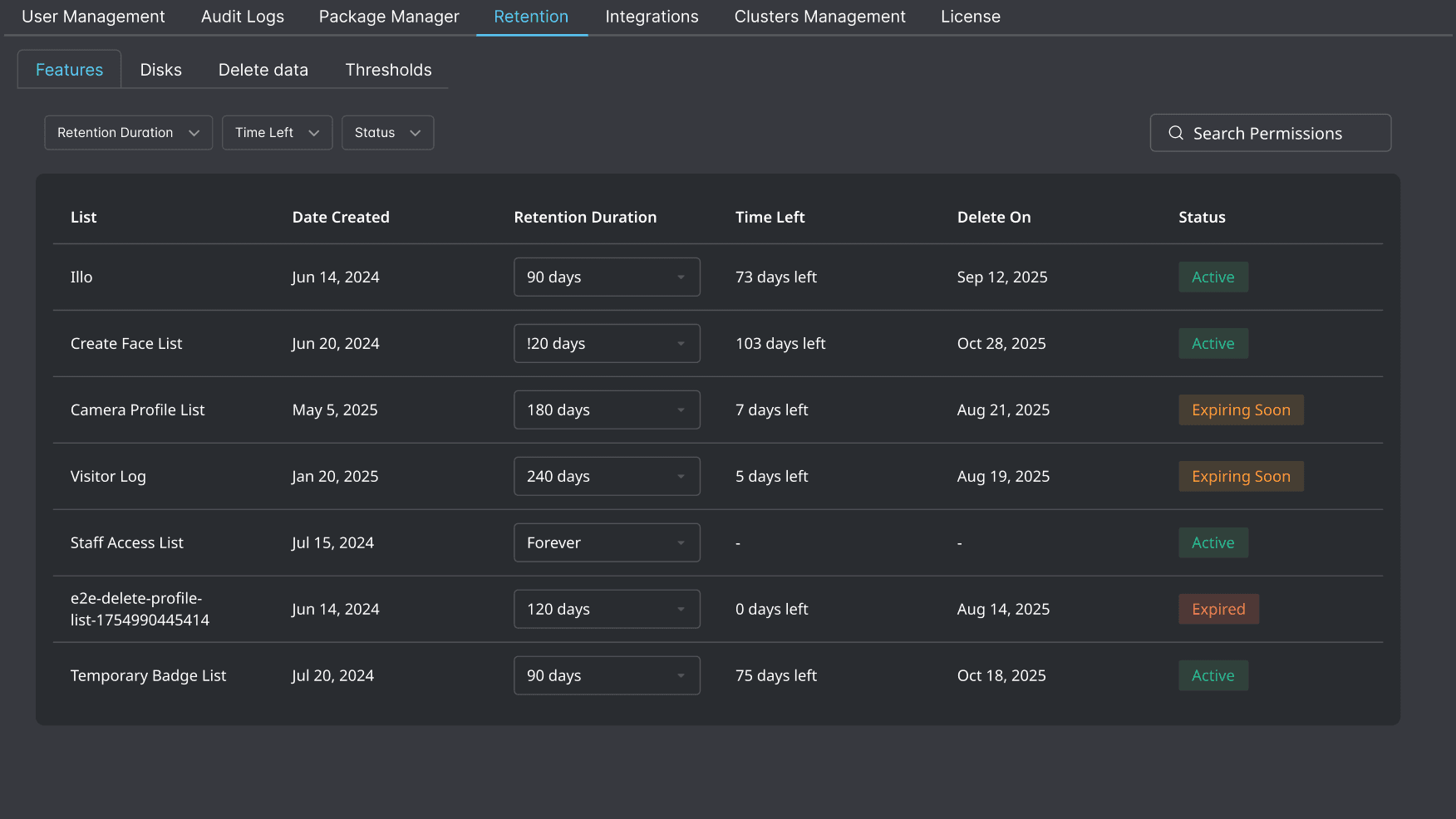Go to the Integrations tab
This screenshot has width=1456, height=819.
(x=652, y=17)
